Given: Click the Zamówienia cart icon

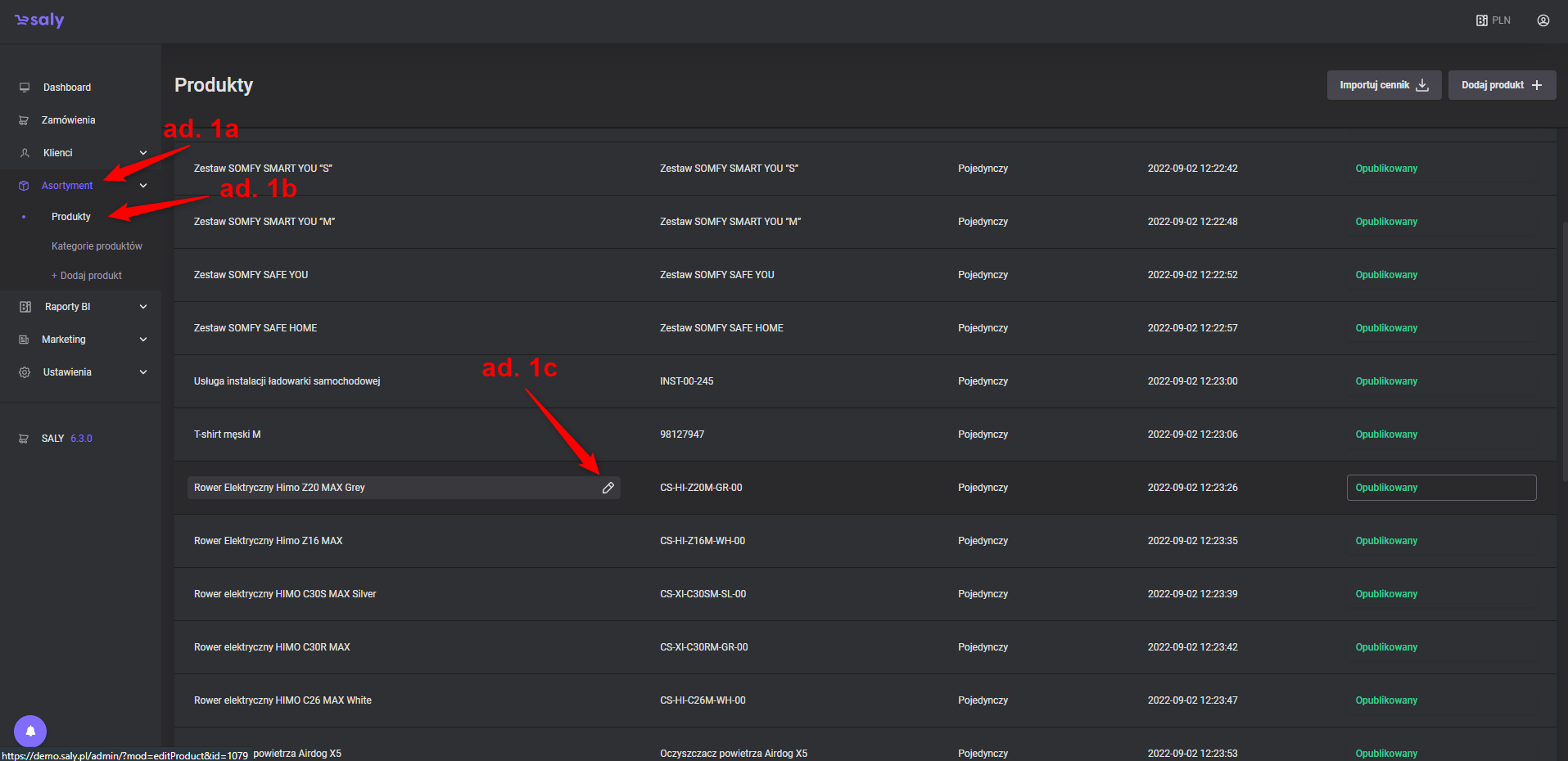Looking at the screenshot, I should pyautogui.click(x=24, y=120).
